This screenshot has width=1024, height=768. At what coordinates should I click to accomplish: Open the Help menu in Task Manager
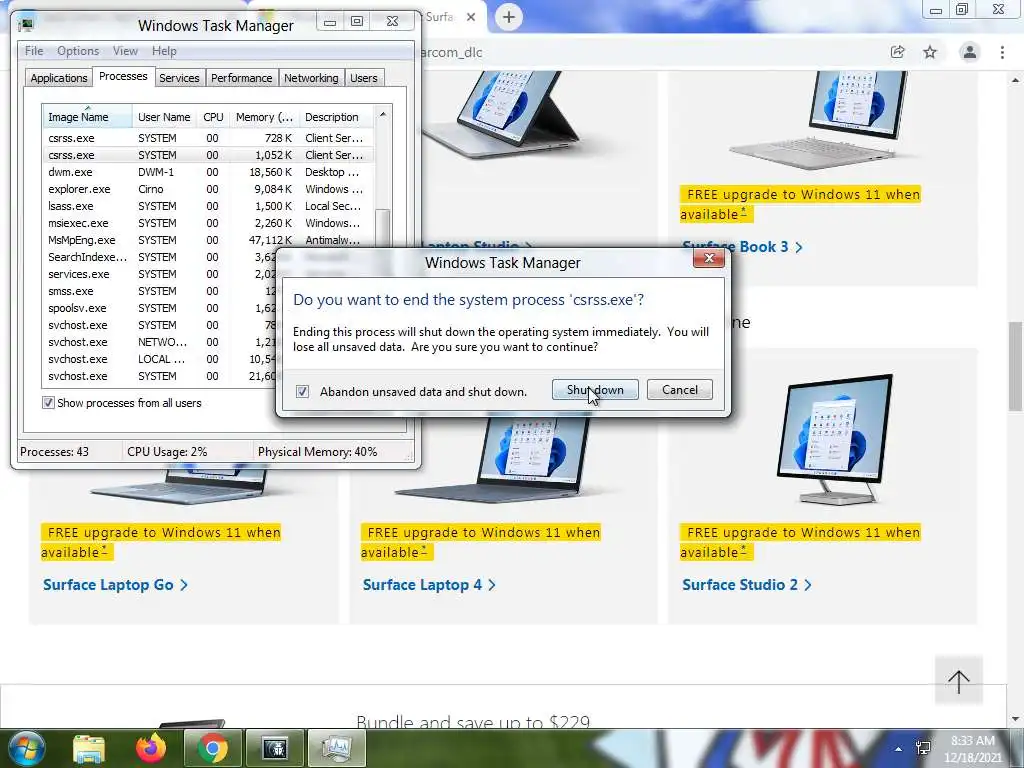point(164,51)
